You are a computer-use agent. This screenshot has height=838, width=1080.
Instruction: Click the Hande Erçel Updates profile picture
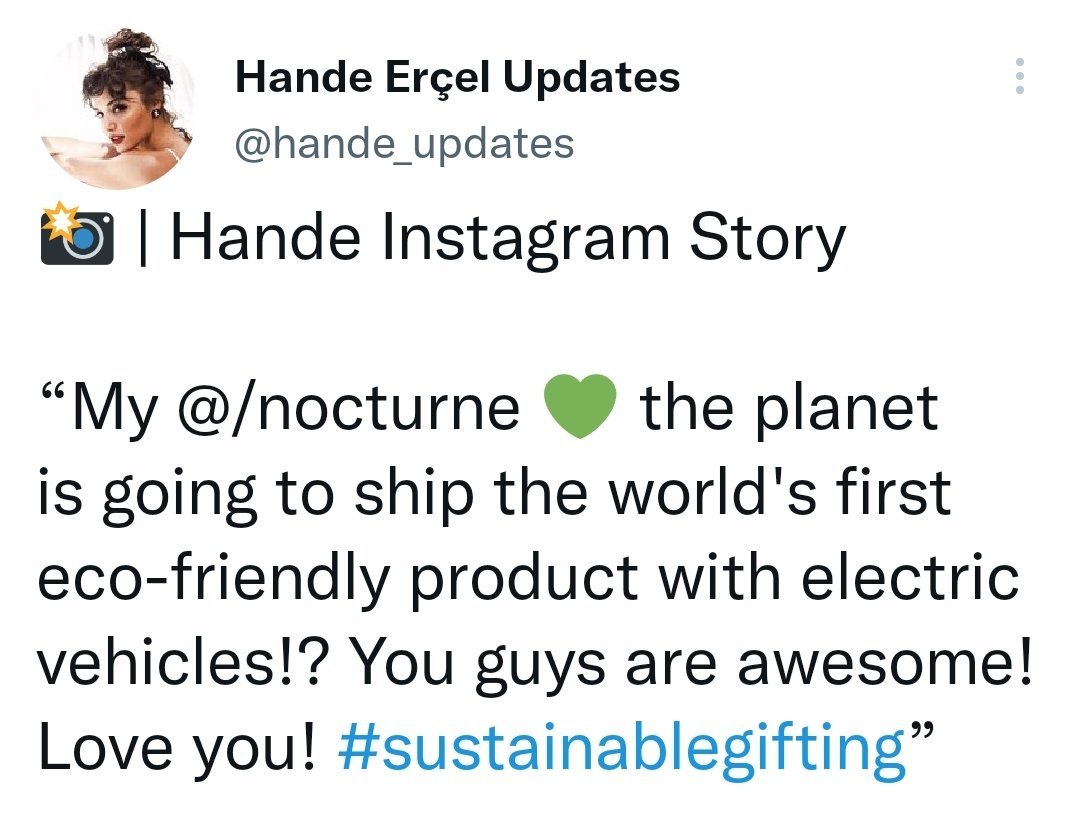click(116, 108)
